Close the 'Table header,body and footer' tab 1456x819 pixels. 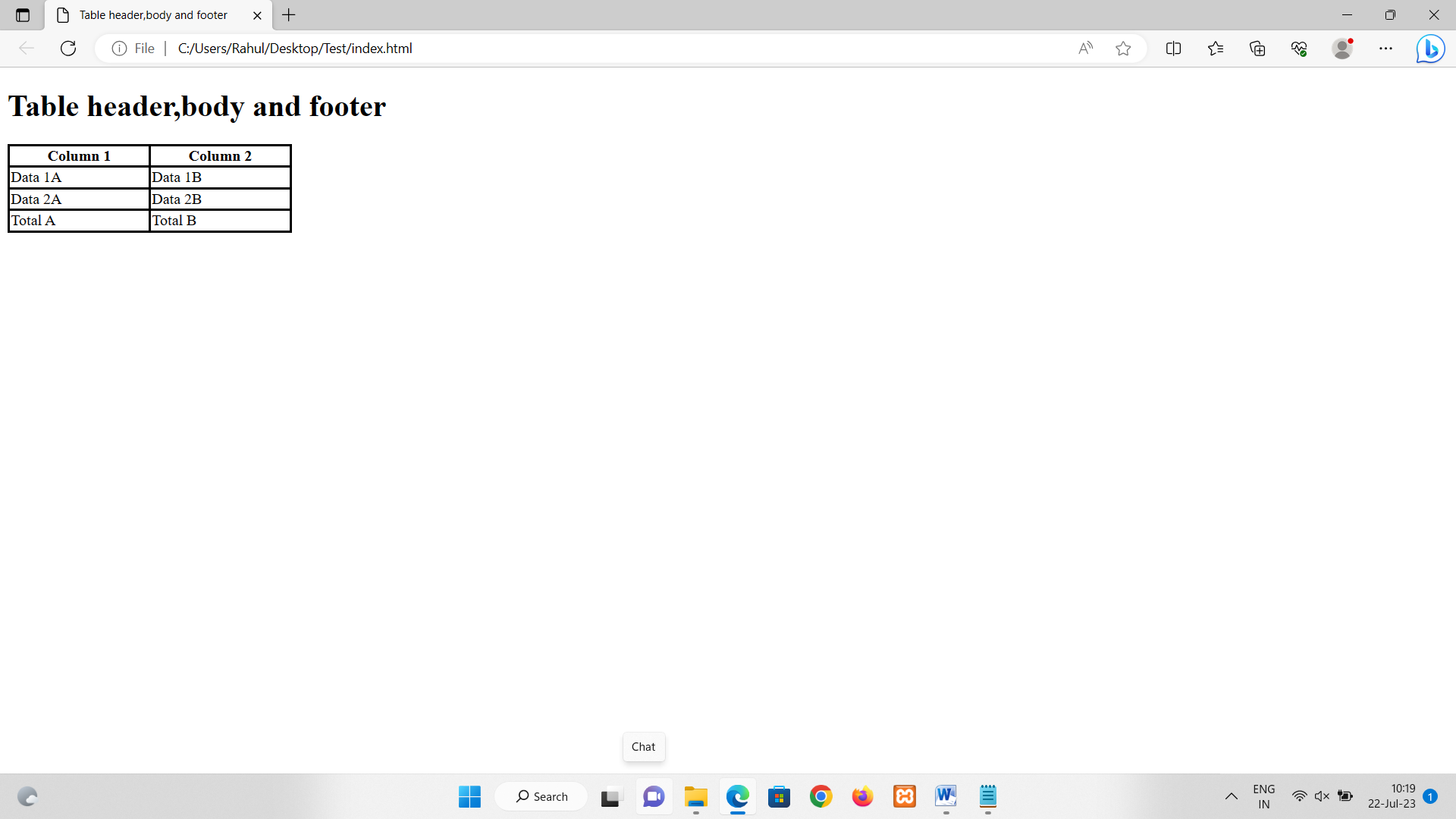tap(257, 15)
